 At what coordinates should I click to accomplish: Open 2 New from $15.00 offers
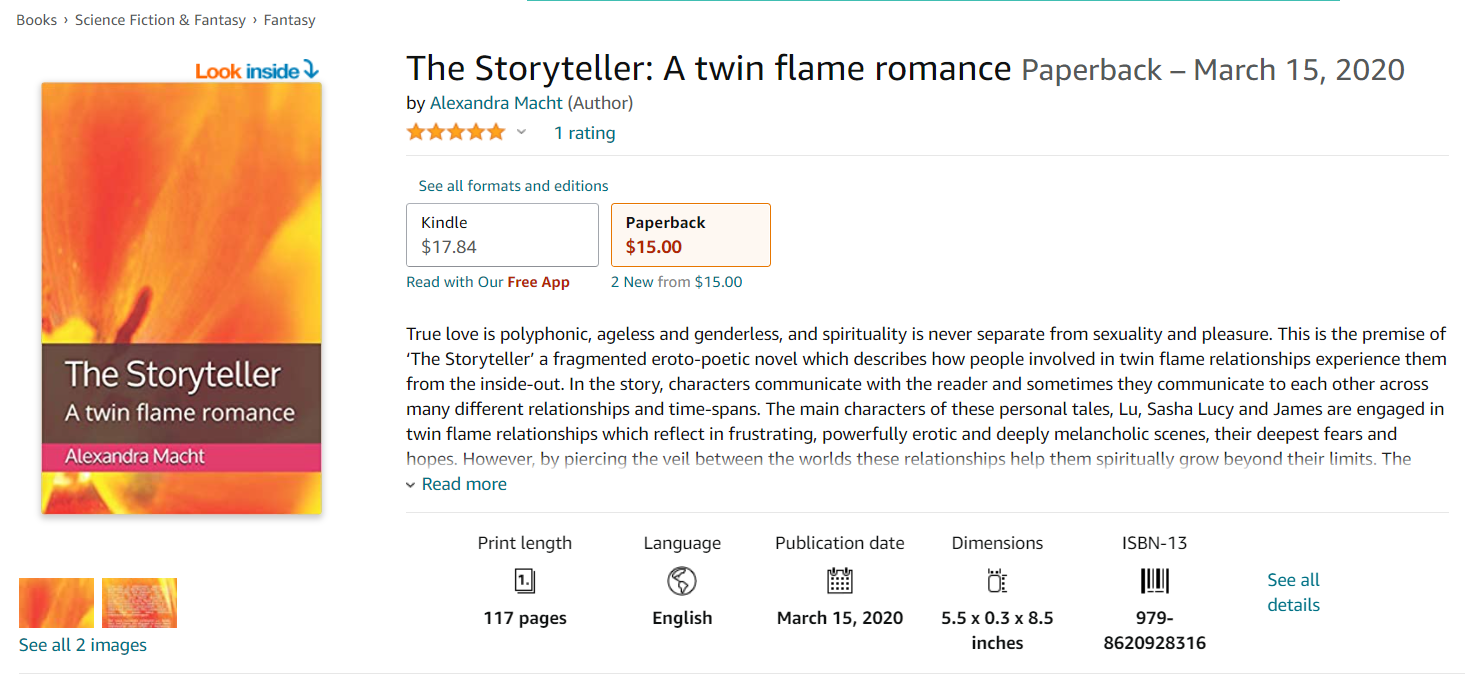[676, 282]
